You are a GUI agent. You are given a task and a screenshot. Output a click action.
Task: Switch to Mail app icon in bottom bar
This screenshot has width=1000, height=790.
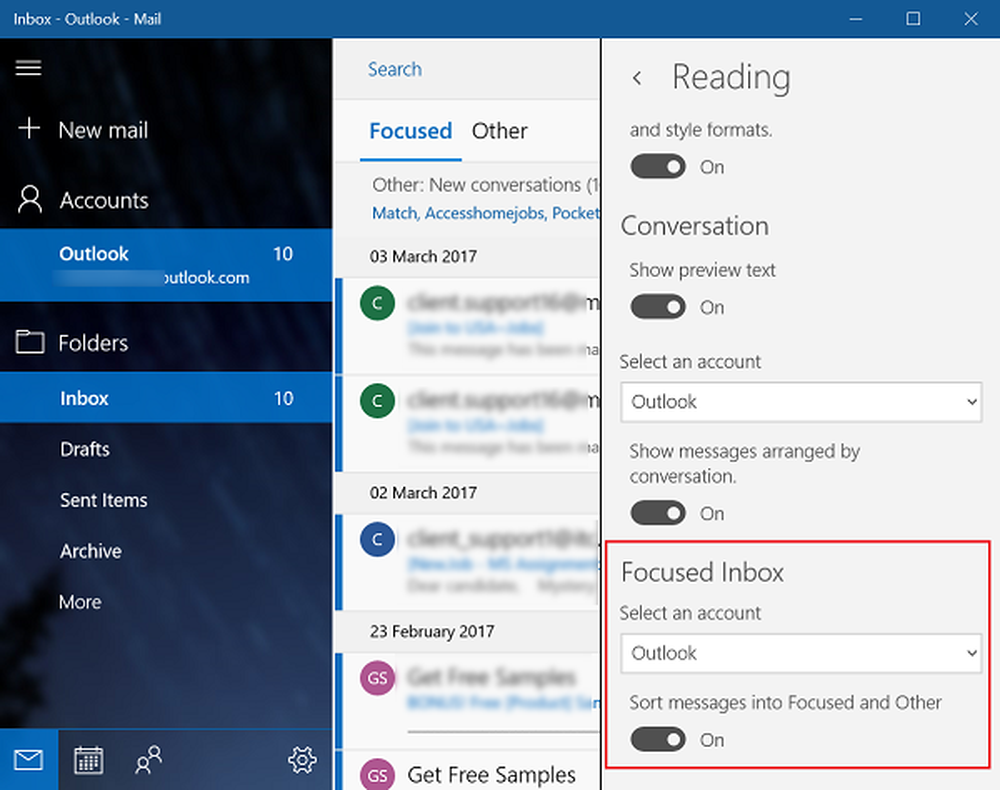pyautogui.click(x=29, y=761)
